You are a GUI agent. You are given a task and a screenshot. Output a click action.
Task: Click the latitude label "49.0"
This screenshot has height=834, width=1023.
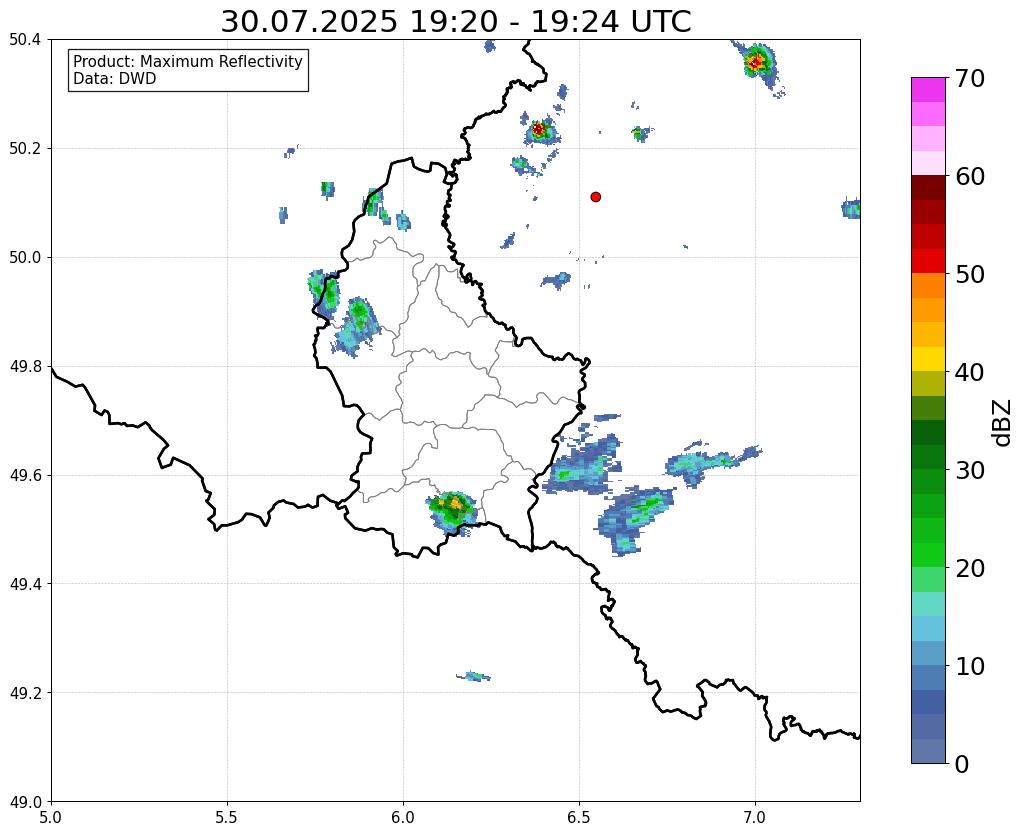tap(25, 801)
